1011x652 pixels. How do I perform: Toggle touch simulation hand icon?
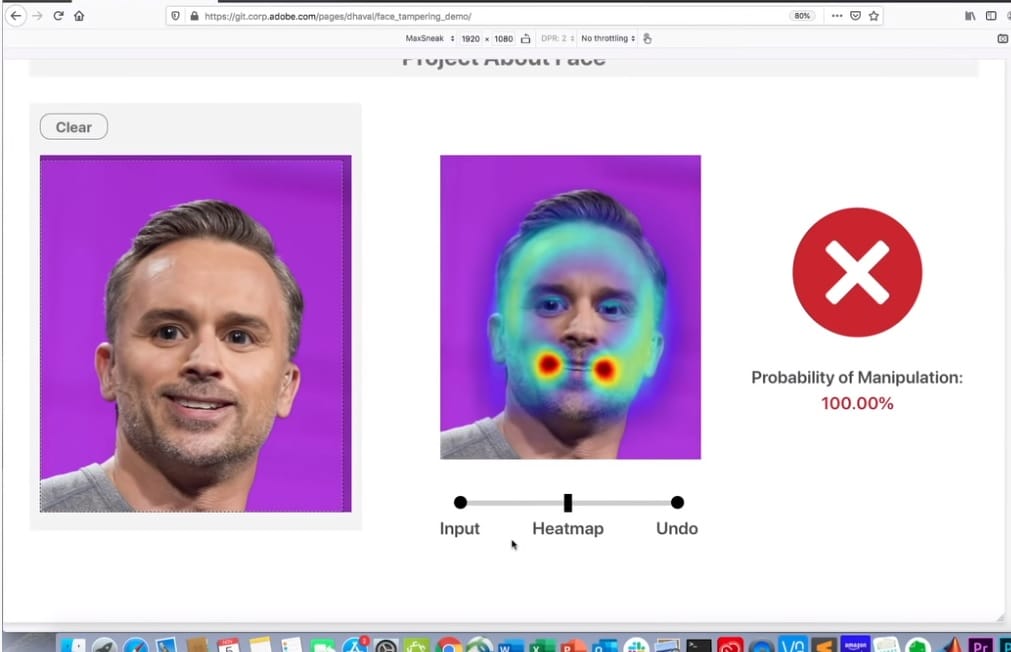click(647, 39)
